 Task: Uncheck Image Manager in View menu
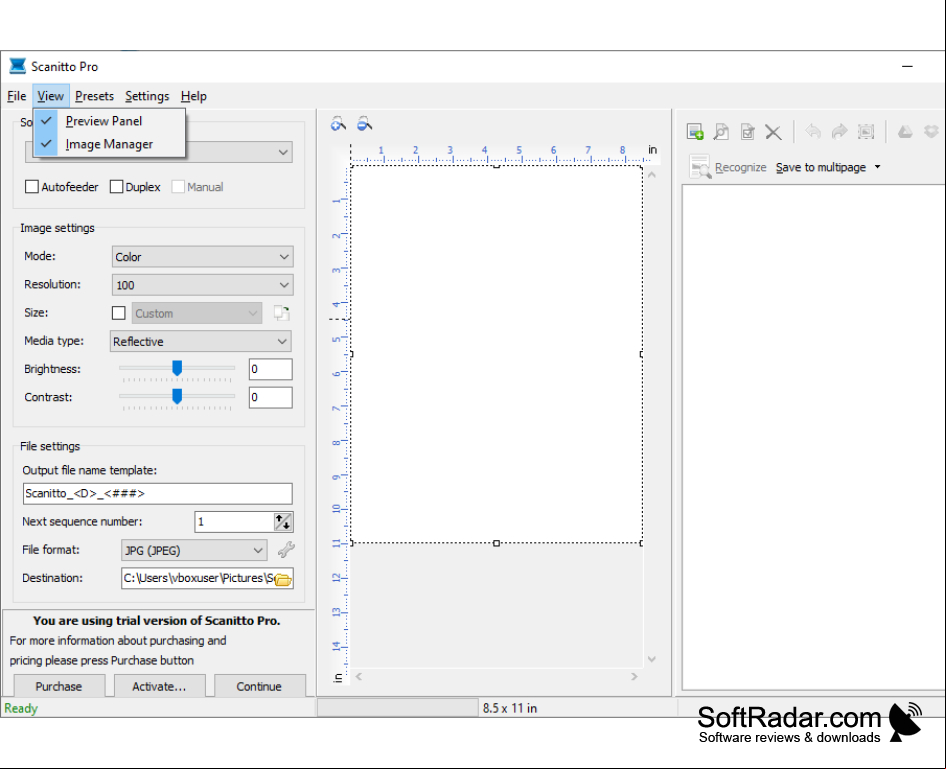click(109, 144)
